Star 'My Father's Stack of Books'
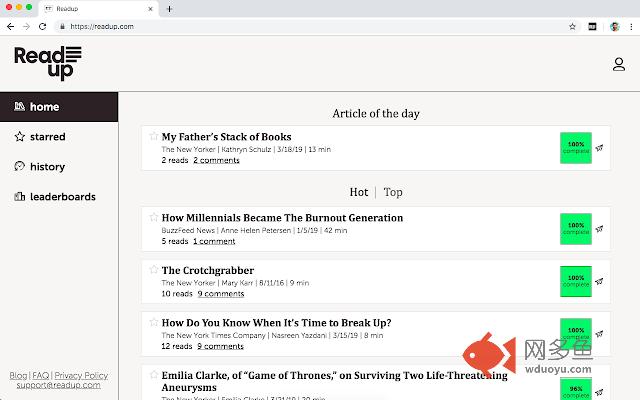 point(153,136)
